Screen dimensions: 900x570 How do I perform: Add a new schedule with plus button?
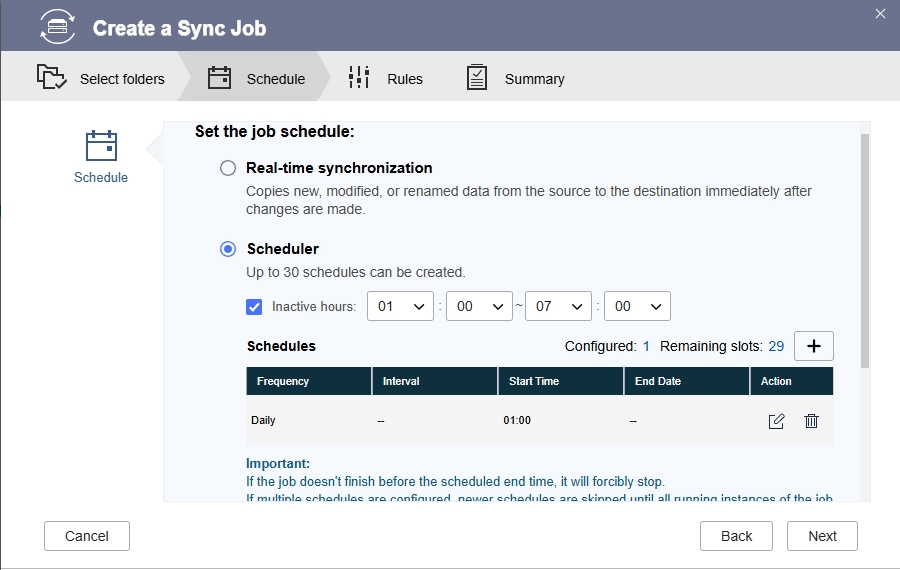click(813, 346)
